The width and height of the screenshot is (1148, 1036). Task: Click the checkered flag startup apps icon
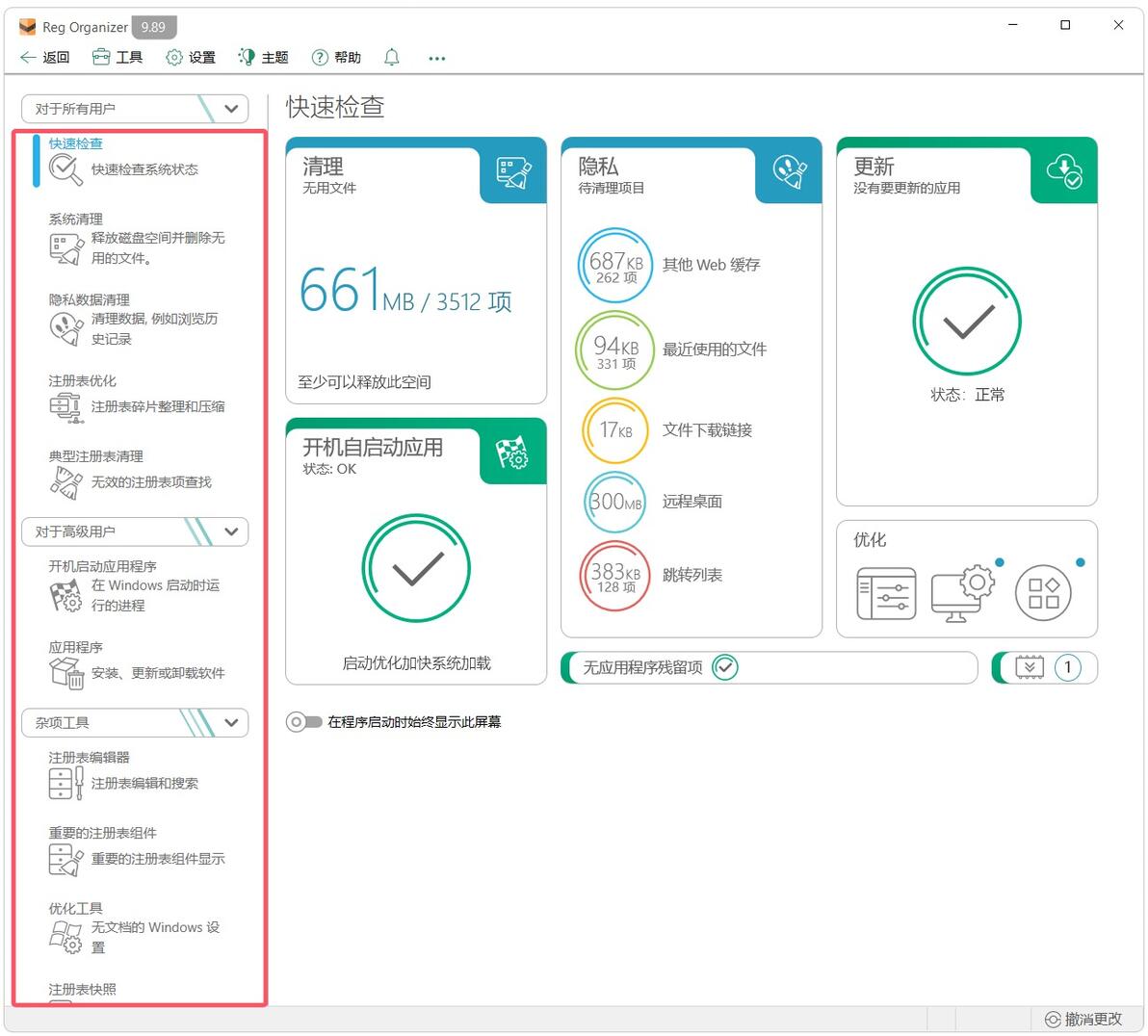tap(512, 453)
